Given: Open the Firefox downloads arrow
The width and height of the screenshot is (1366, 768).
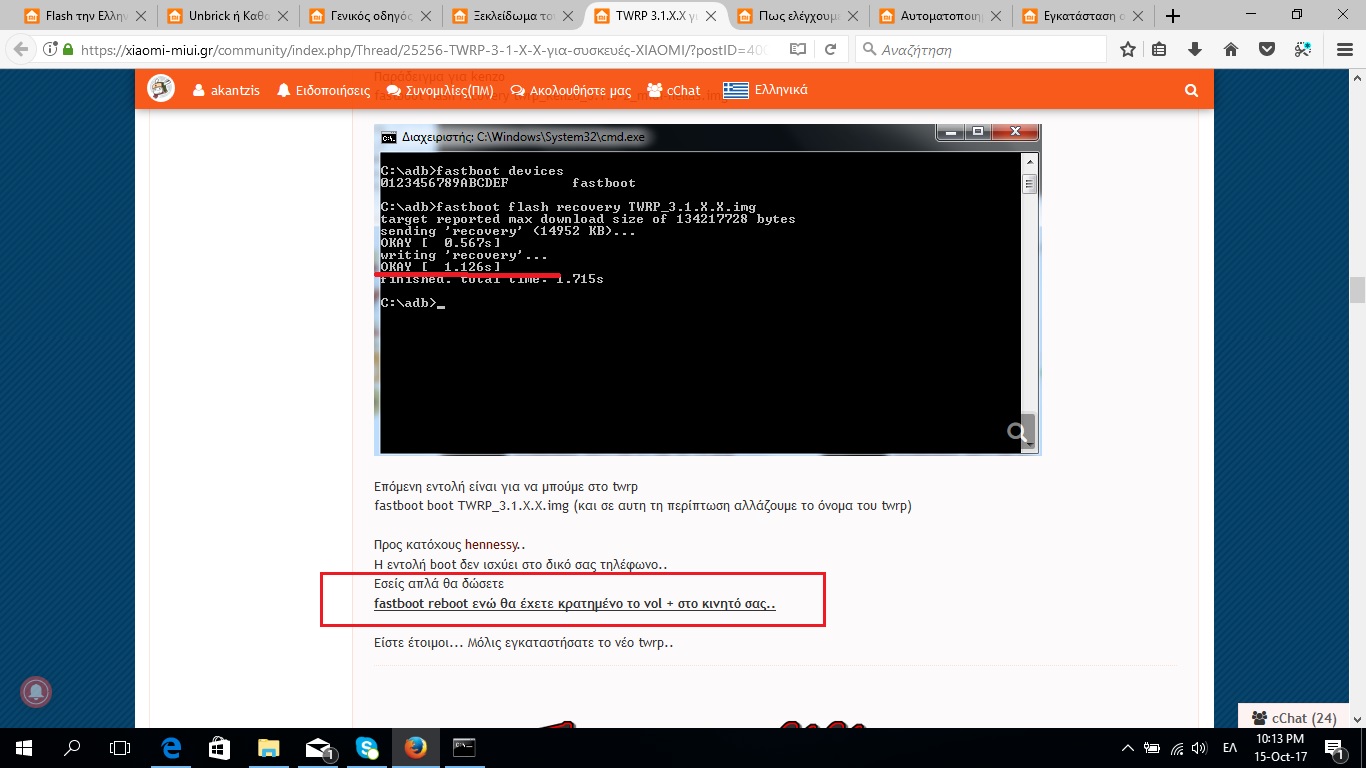Looking at the screenshot, I should click(x=1194, y=50).
